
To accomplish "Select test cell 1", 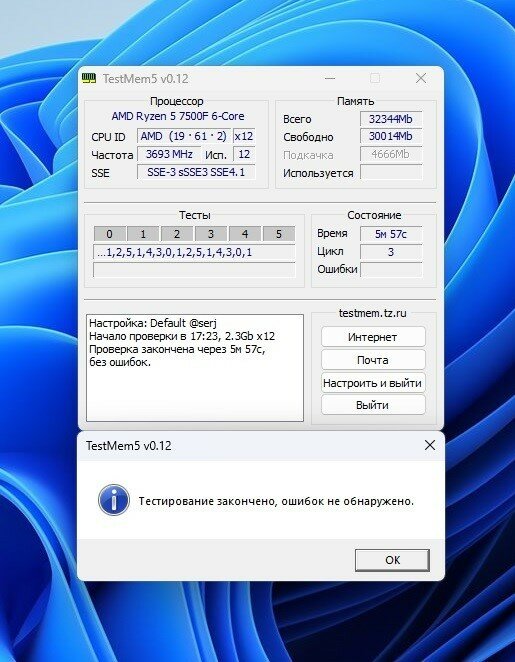I will (x=143, y=234).
